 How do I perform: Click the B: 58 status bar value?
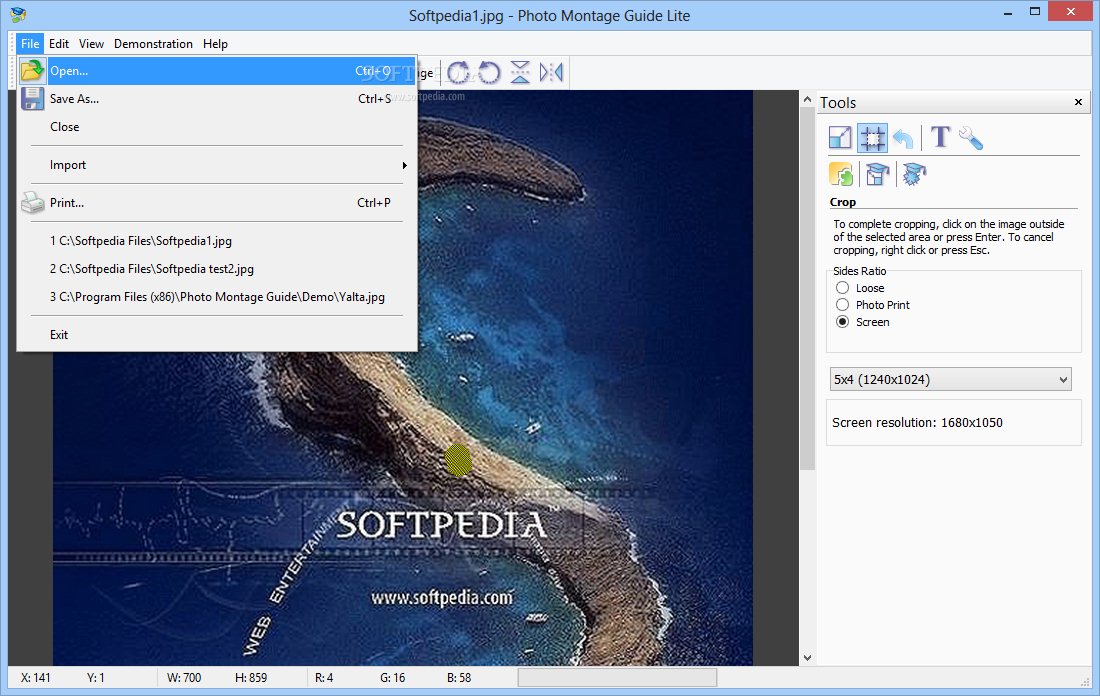(460, 678)
